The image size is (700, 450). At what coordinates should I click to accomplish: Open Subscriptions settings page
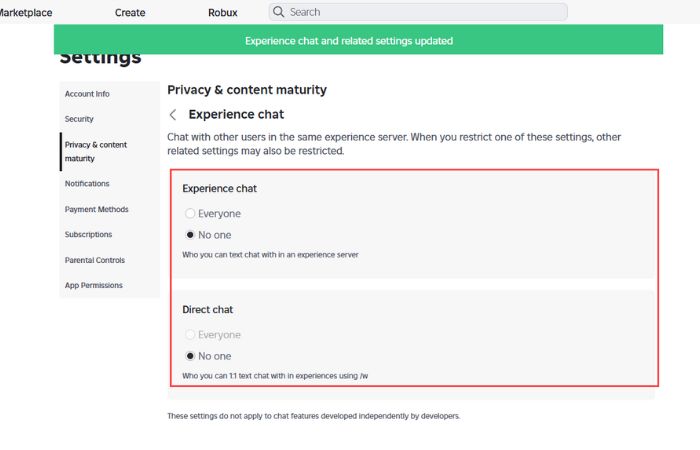[88, 234]
